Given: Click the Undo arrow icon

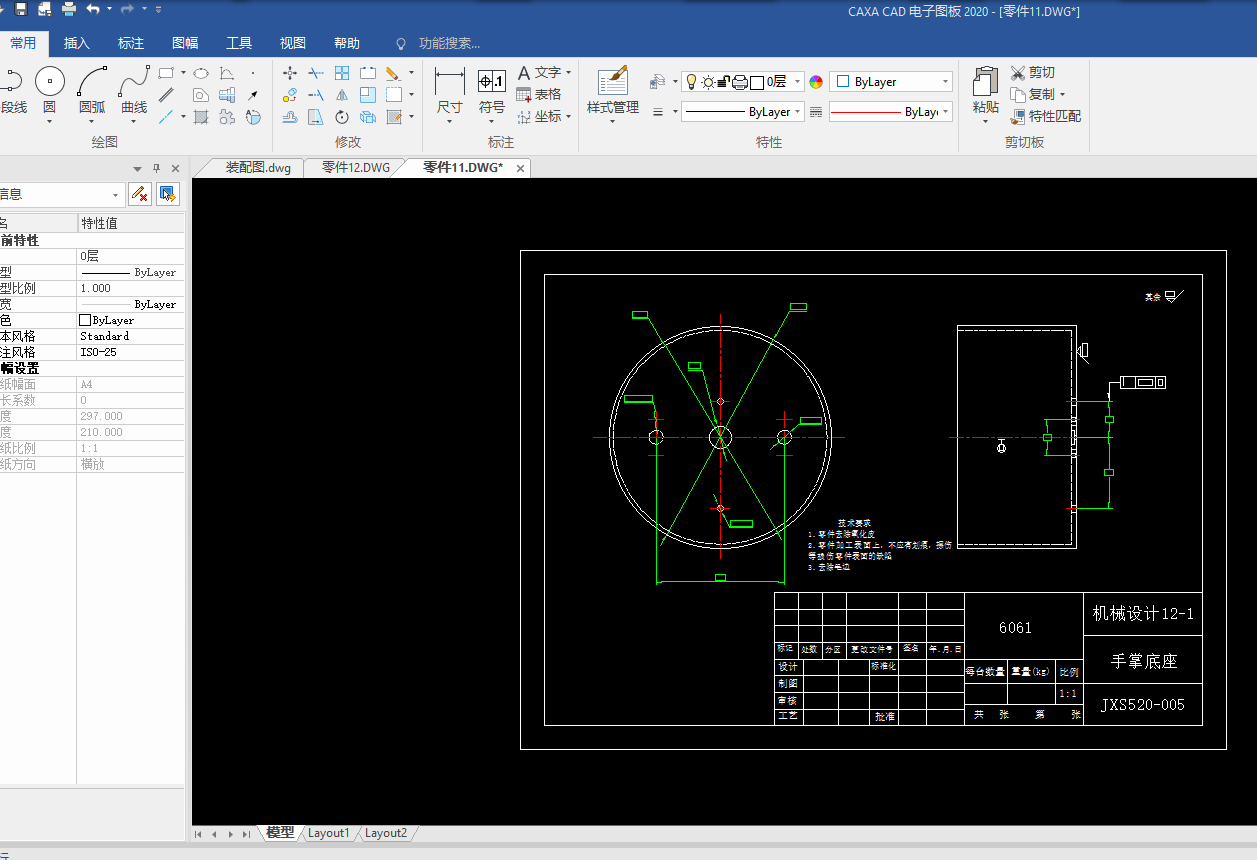Looking at the screenshot, I should click(x=93, y=9).
